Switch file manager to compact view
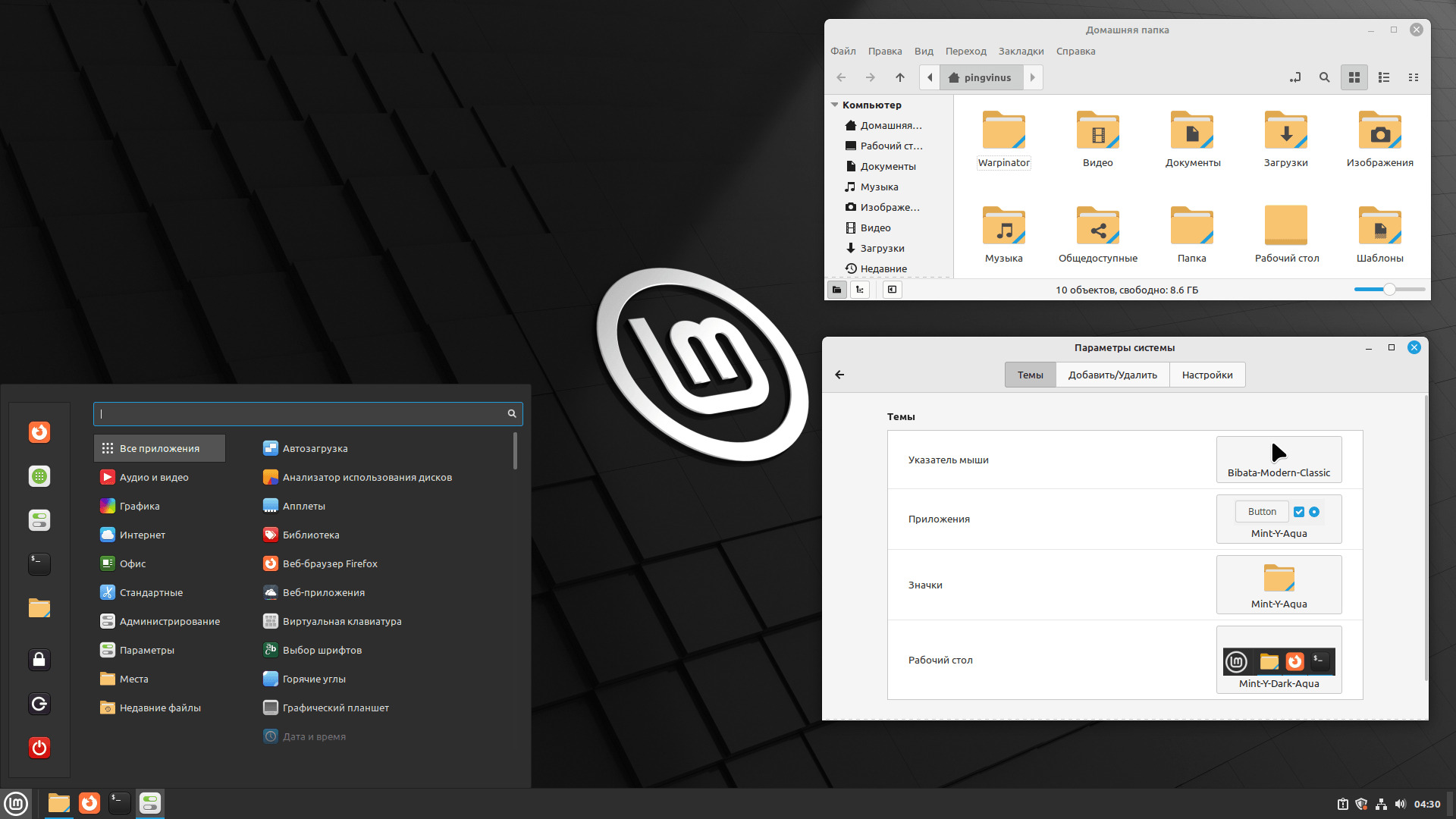The image size is (1456, 819). pos(1413,77)
